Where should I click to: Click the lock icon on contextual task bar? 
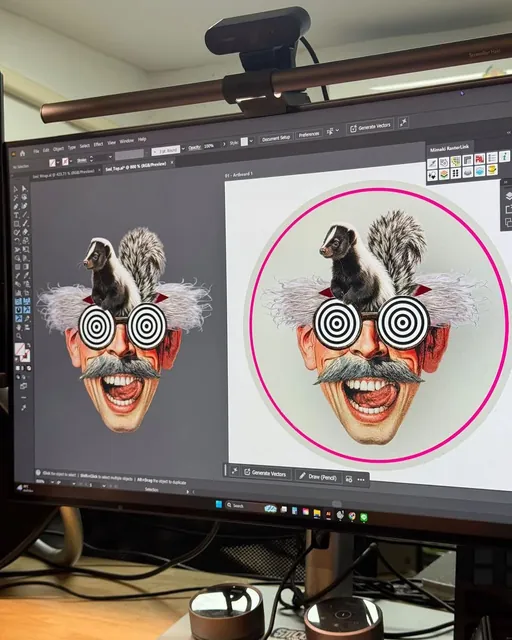pos(349,479)
